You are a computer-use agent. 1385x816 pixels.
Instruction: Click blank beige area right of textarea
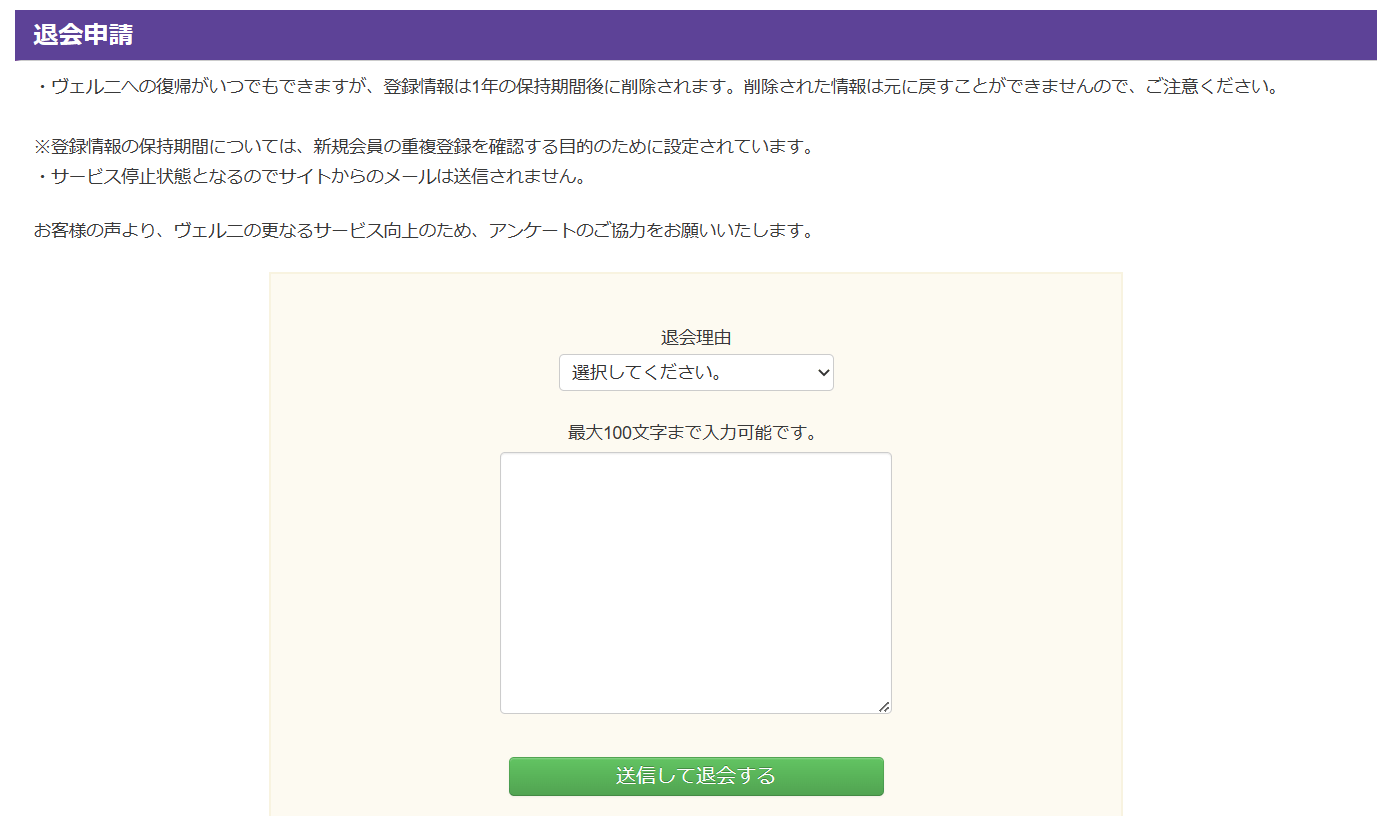coord(1005,582)
